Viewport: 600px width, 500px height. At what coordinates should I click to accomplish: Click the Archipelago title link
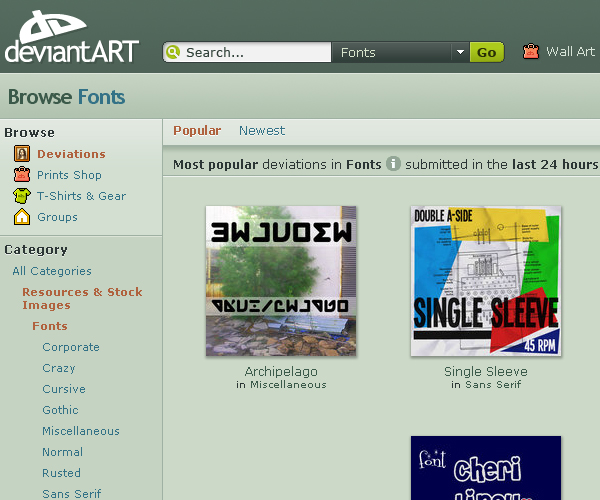(x=281, y=371)
